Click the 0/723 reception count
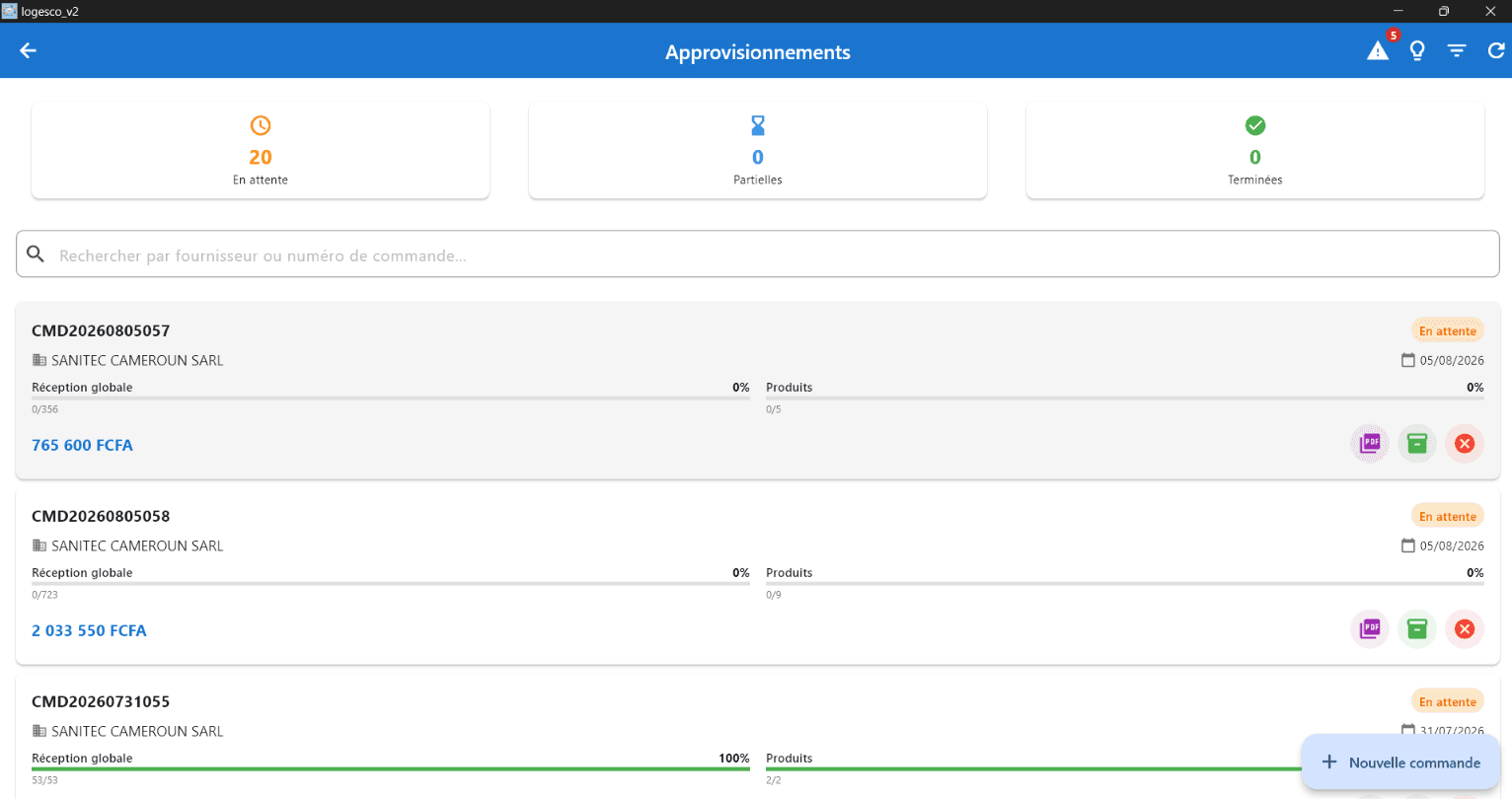The width and height of the screenshot is (1512, 799). pos(44,595)
